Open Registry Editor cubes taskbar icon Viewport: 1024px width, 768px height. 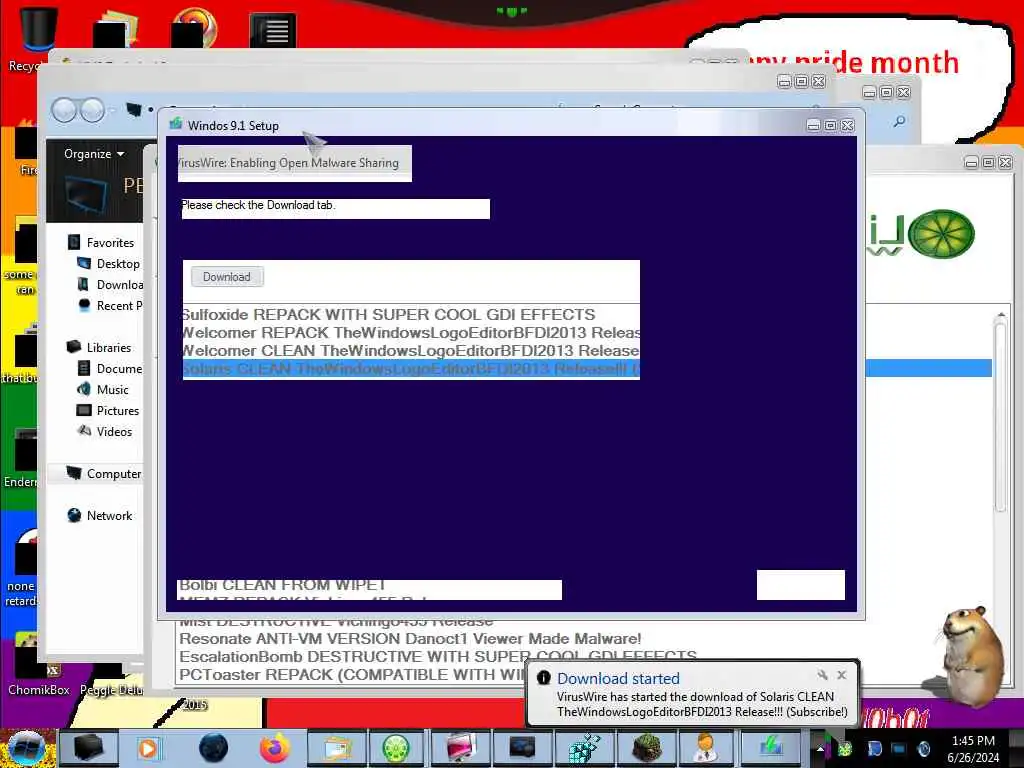coord(583,748)
